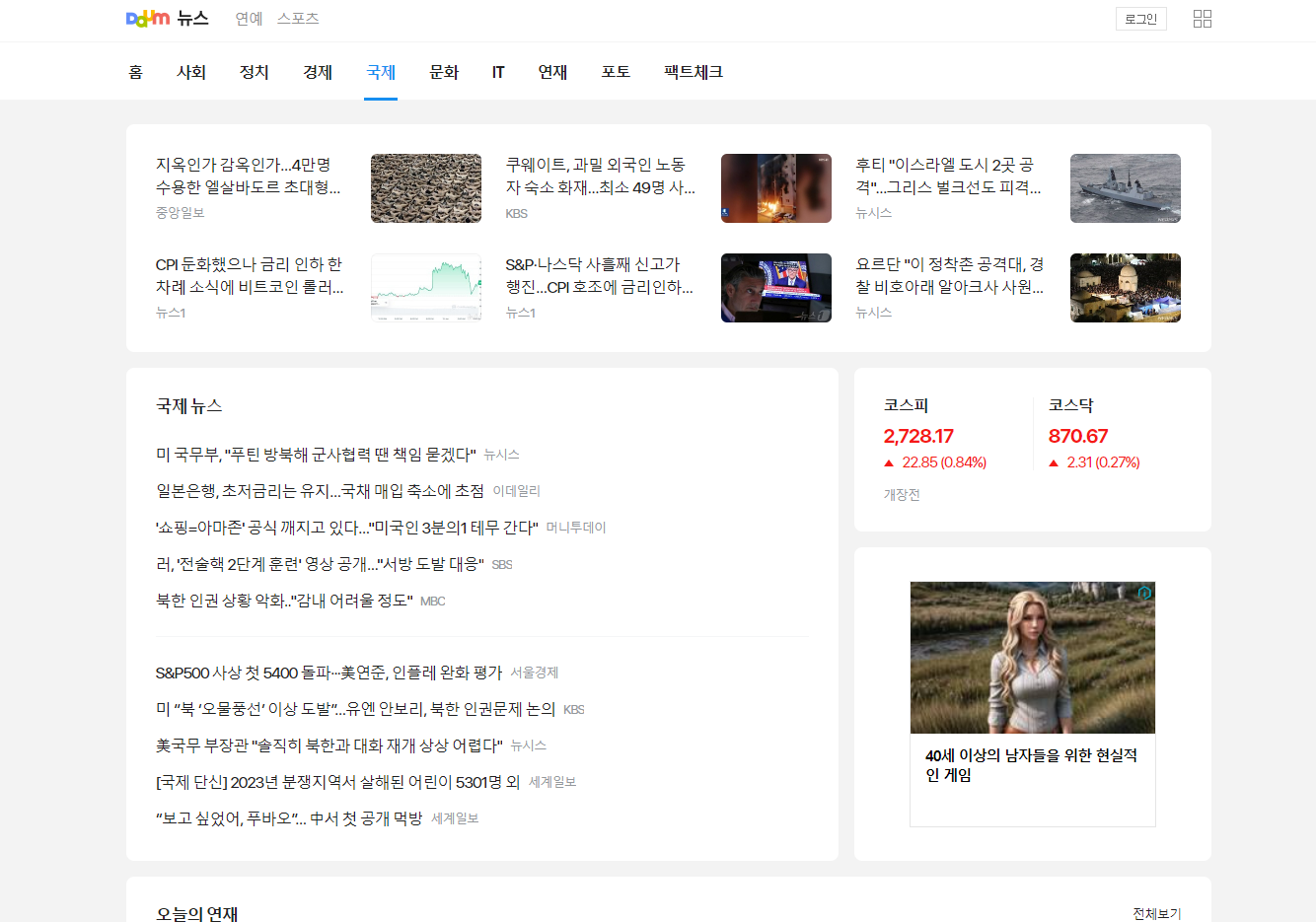The image size is (1316, 922).
Task: Select the 포토 tab
Action: pyautogui.click(x=616, y=72)
